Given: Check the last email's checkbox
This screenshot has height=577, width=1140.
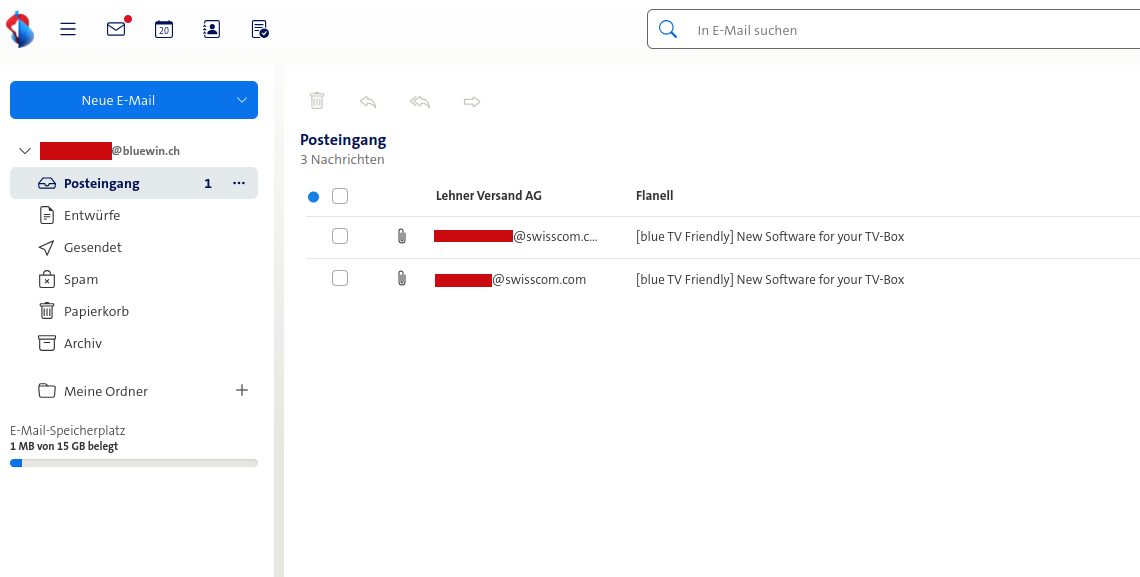Looking at the screenshot, I should (340, 279).
